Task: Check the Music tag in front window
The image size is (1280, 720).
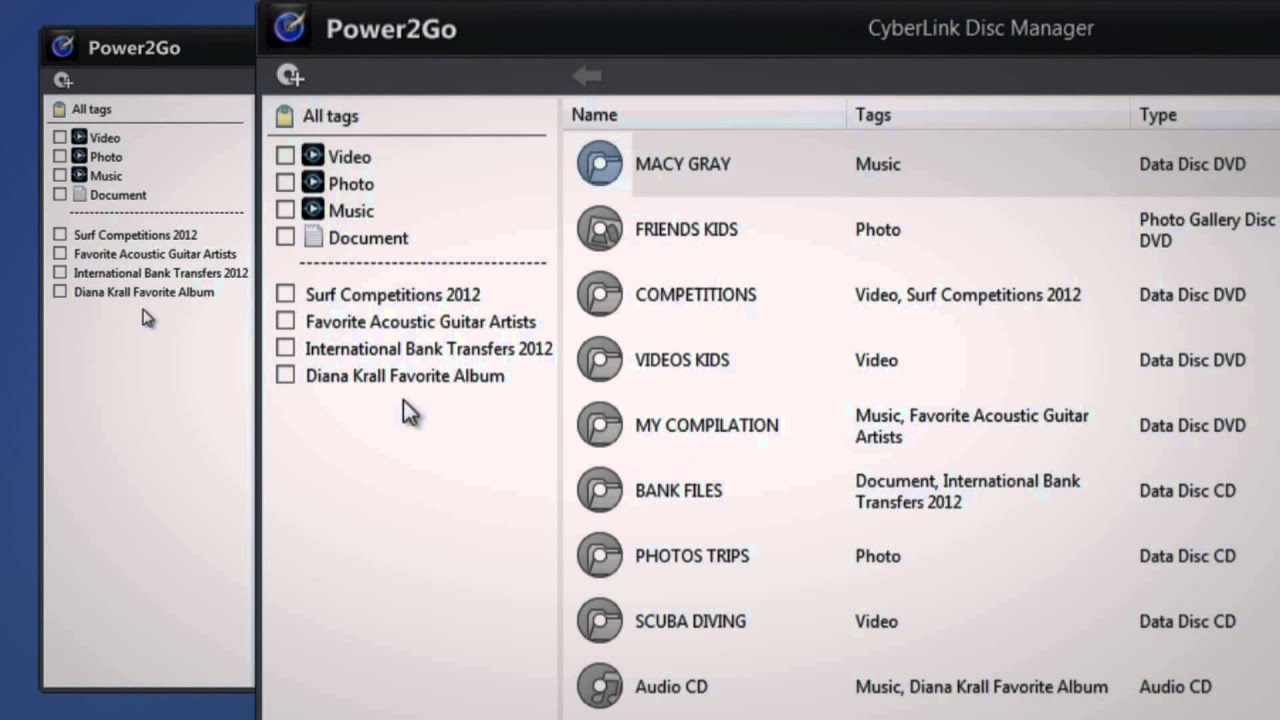Action: tap(286, 210)
